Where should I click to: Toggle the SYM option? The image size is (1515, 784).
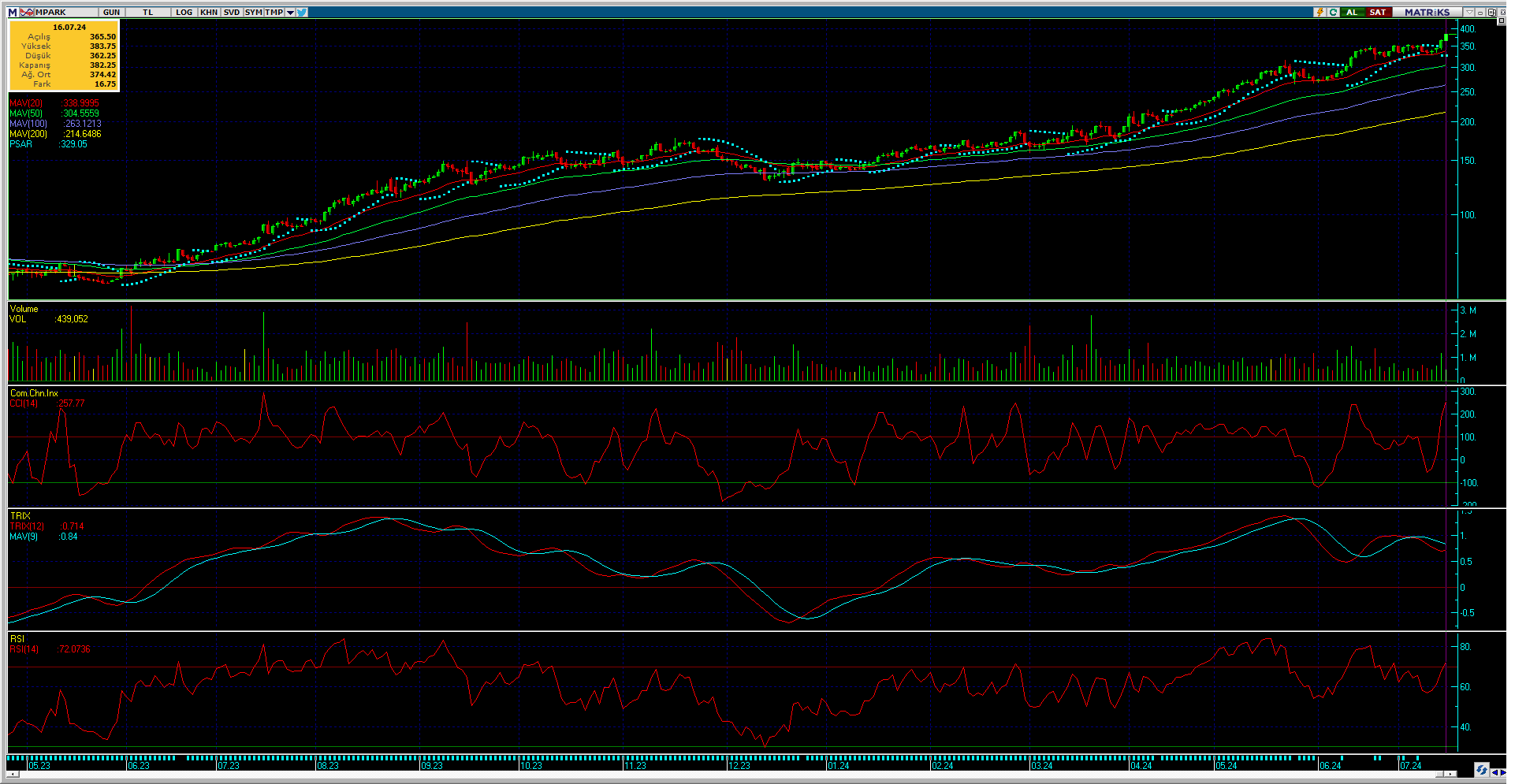253,12
